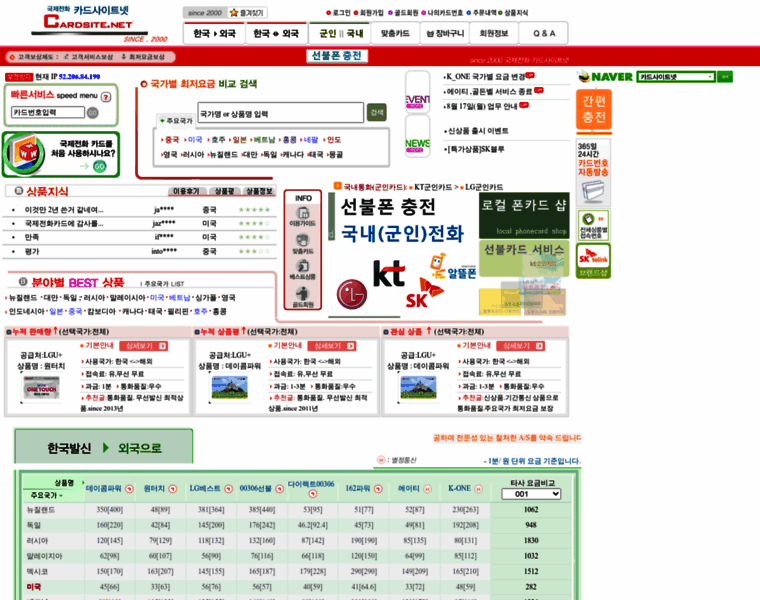Expand the 주요국가 selector in the table header

pyautogui.click(x=47, y=495)
